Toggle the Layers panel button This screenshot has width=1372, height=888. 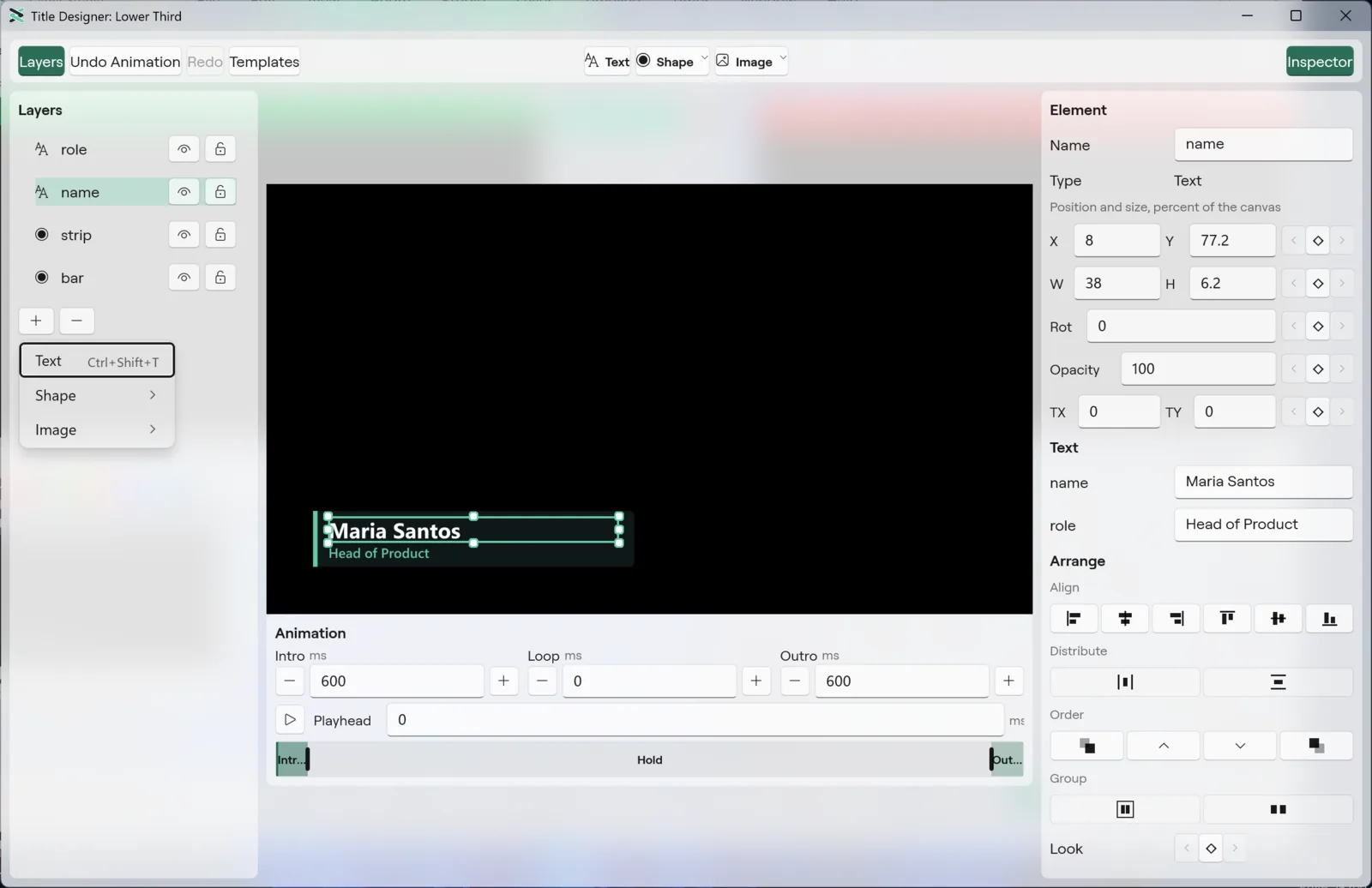click(x=41, y=62)
